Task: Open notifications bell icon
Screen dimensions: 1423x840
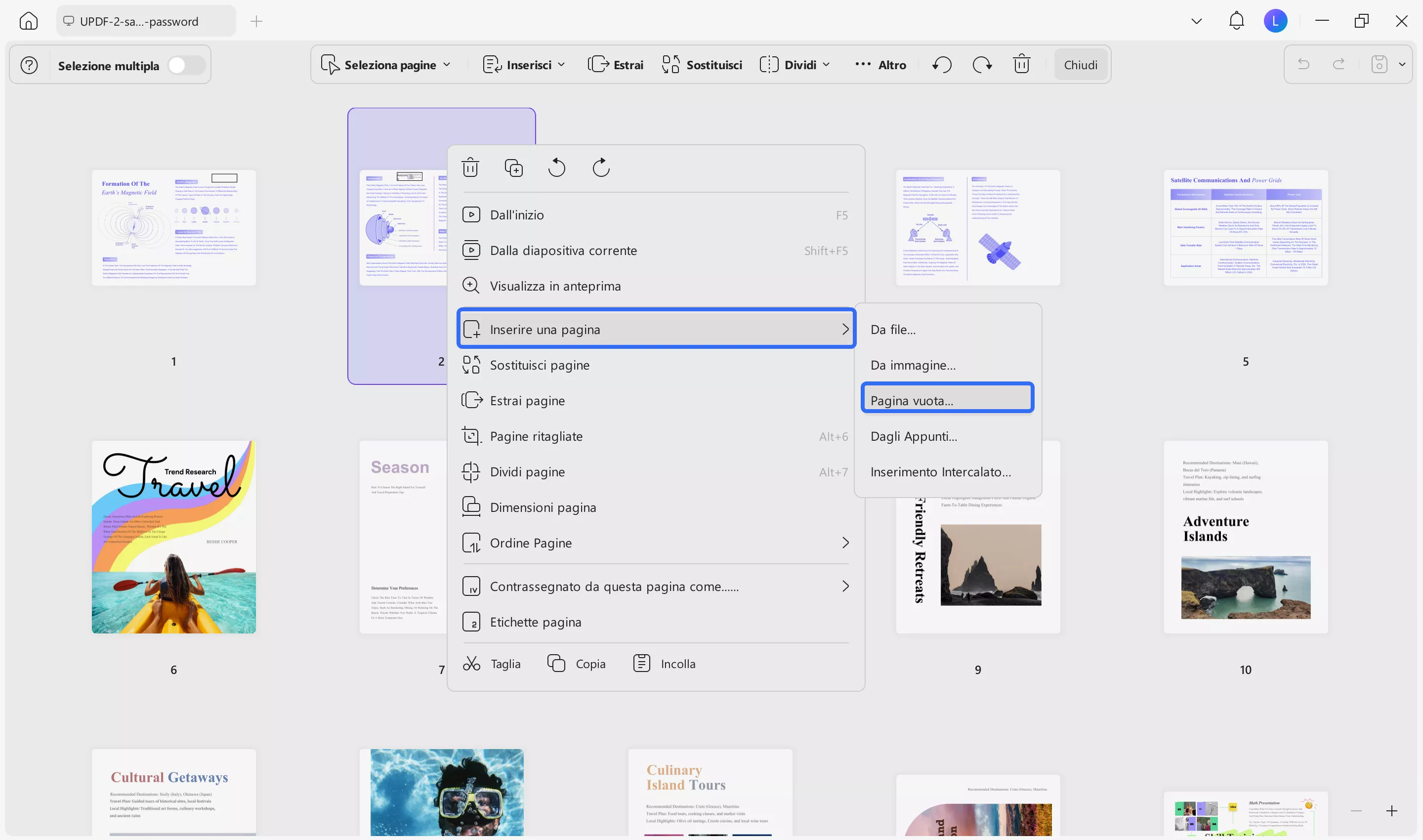Action: (1236, 22)
